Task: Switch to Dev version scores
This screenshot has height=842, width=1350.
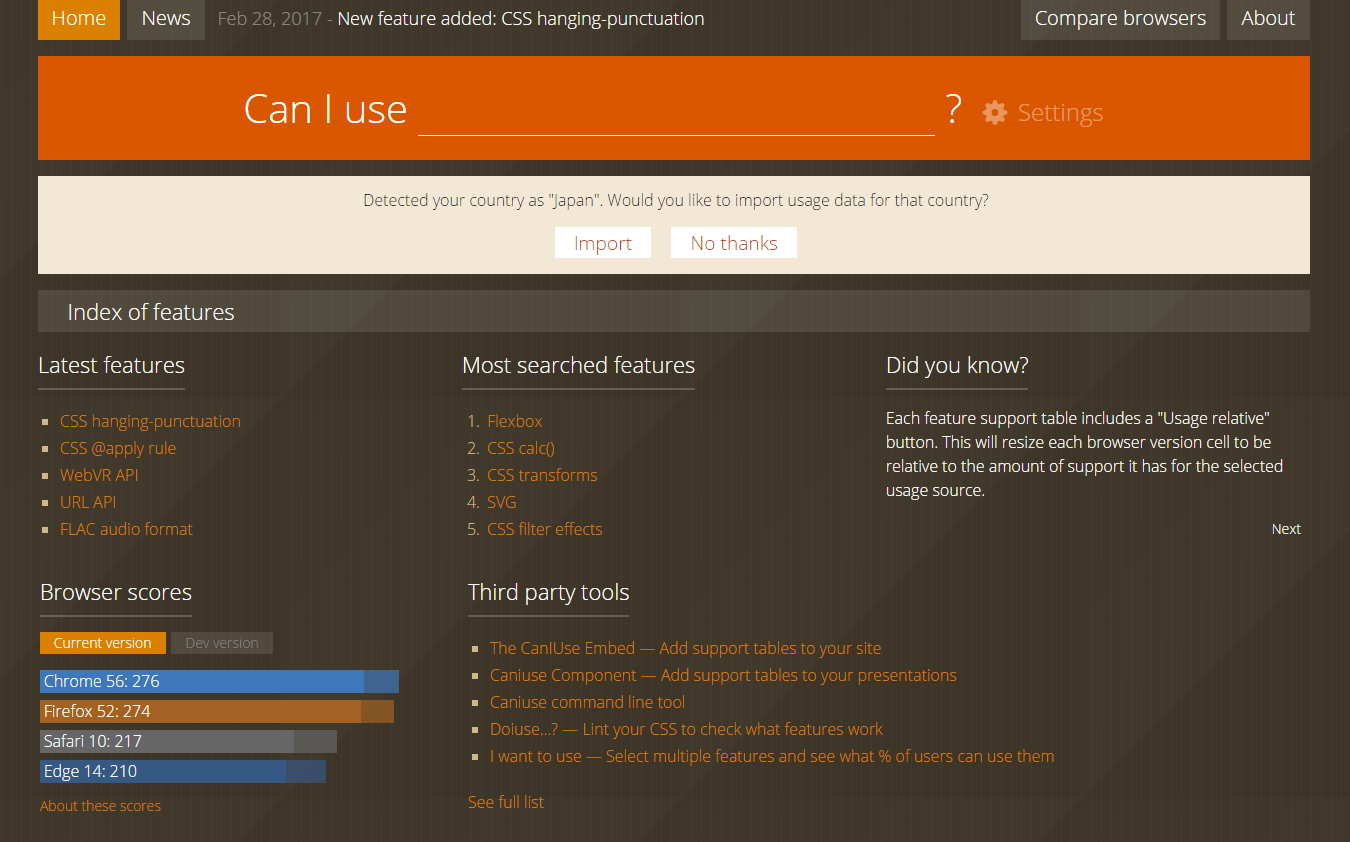Action: (x=222, y=643)
